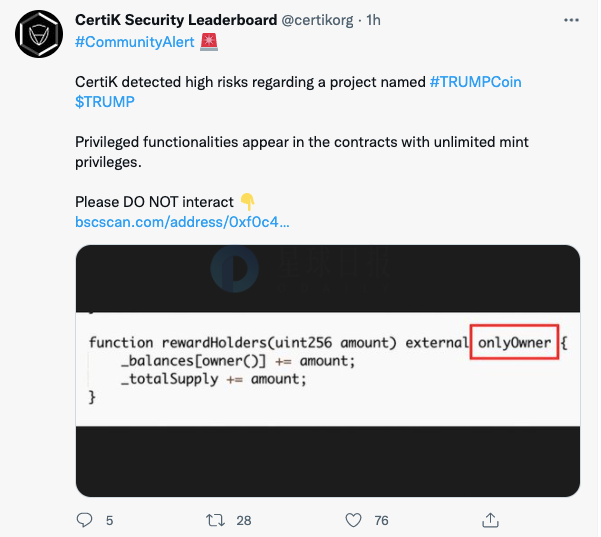
Task: Click the share upload icon
Action: tap(490, 520)
